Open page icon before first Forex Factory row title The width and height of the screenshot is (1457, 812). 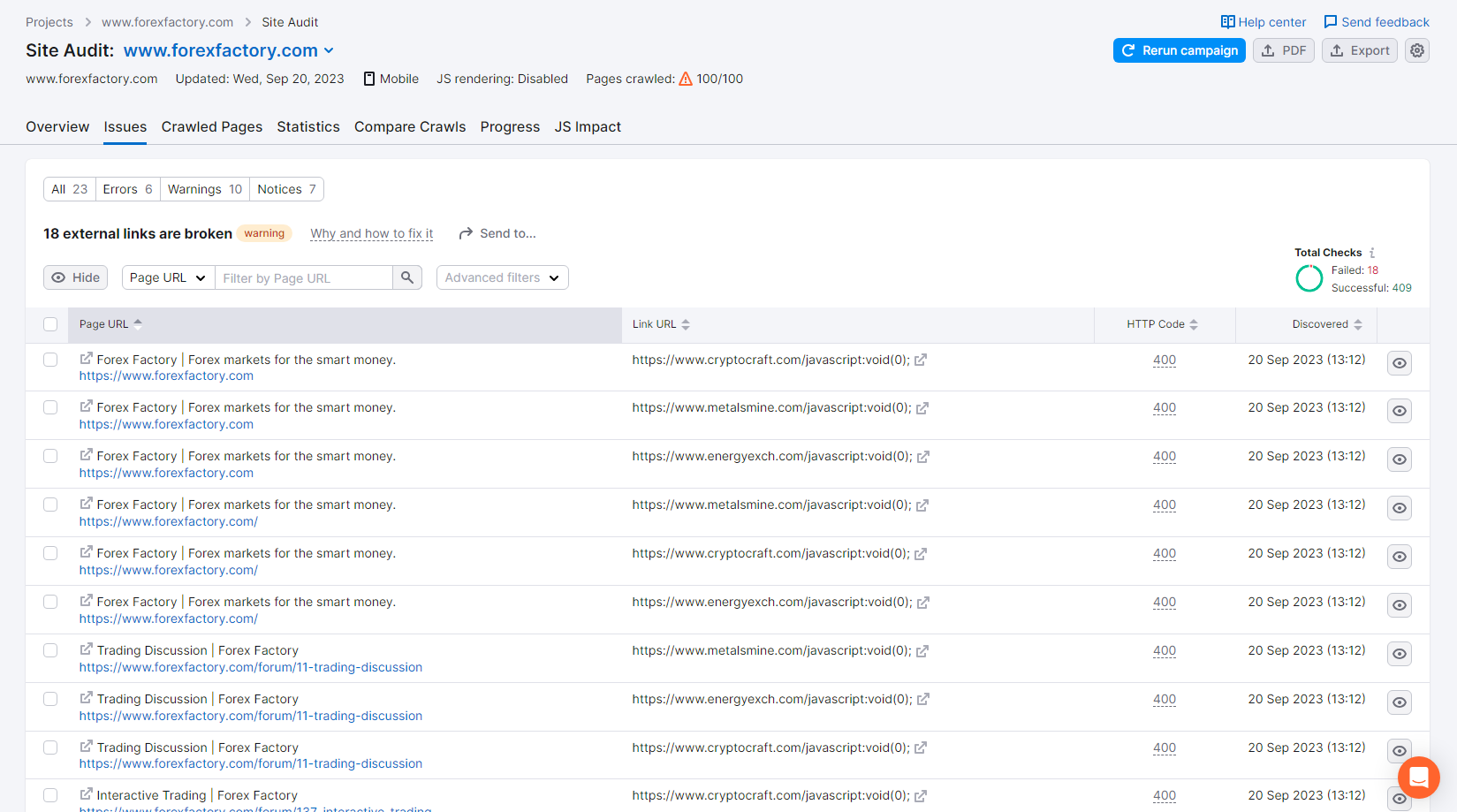[87, 359]
